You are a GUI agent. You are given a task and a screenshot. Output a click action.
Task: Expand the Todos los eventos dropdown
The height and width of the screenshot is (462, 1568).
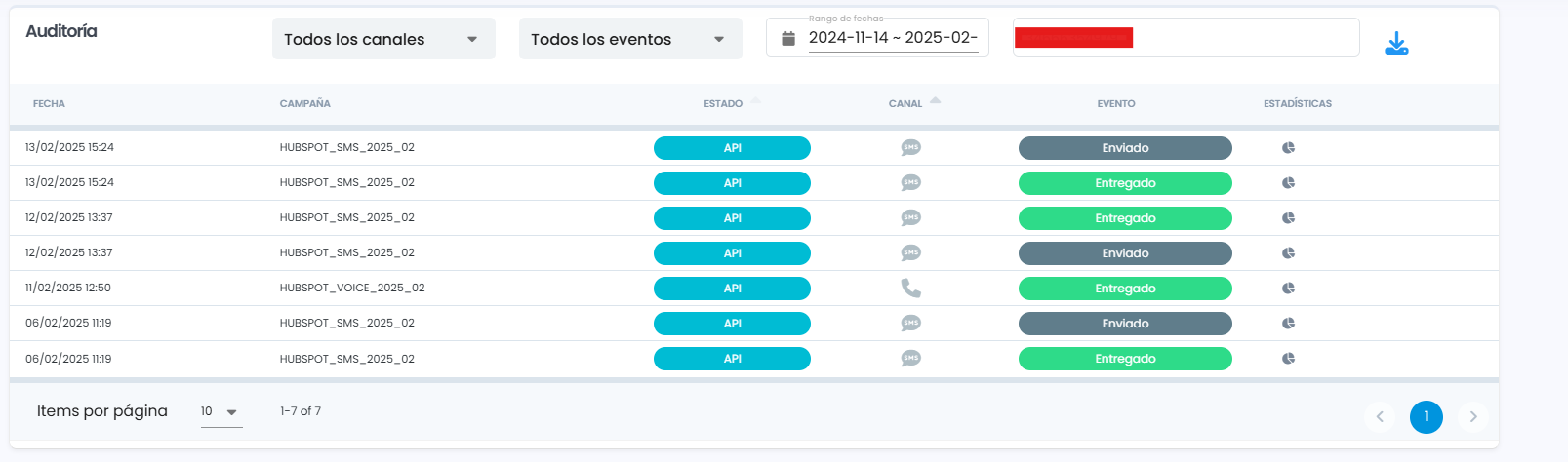630,39
